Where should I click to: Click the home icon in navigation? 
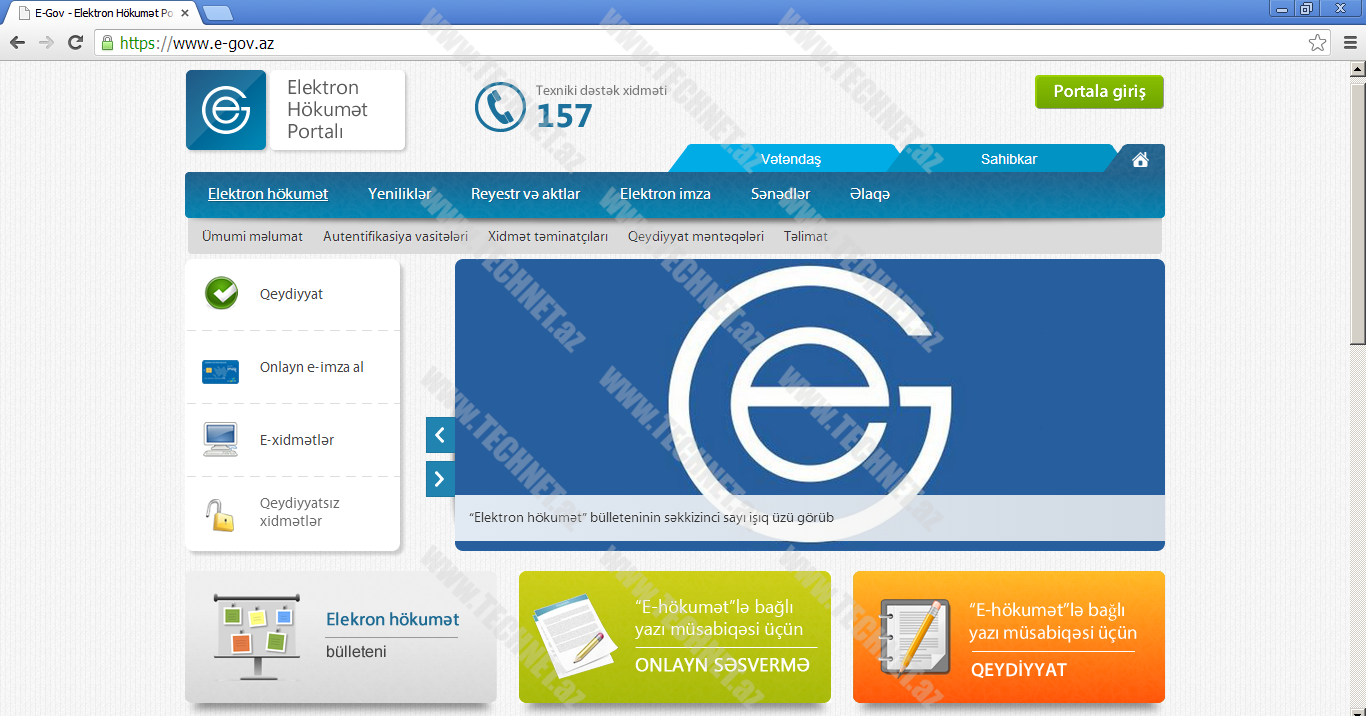pos(1140,159)
